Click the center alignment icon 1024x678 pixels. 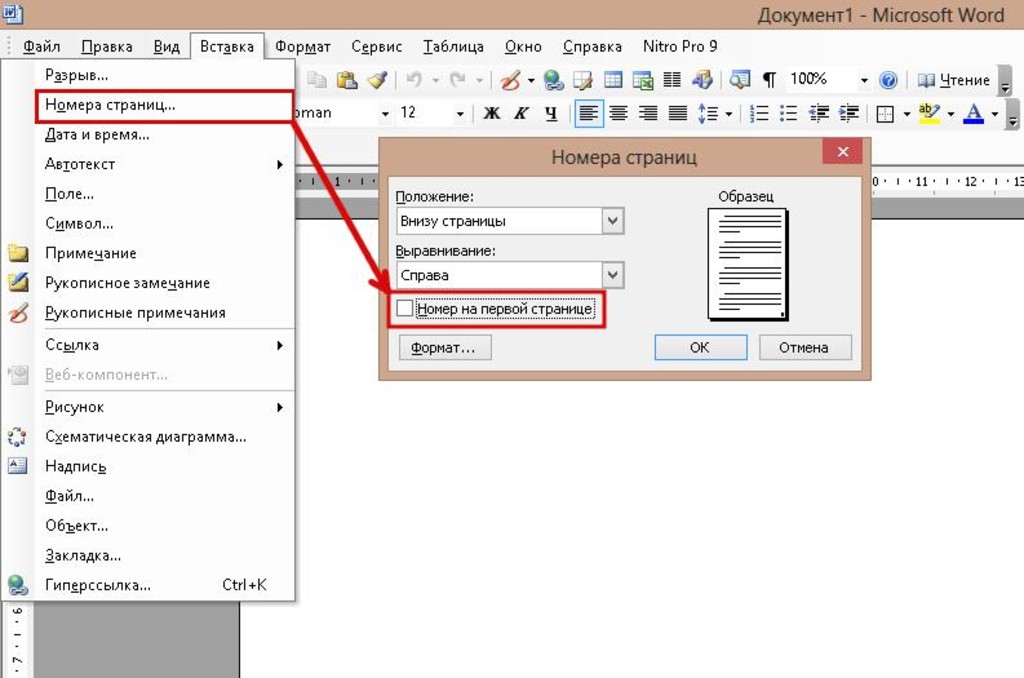tap(619, 113)
